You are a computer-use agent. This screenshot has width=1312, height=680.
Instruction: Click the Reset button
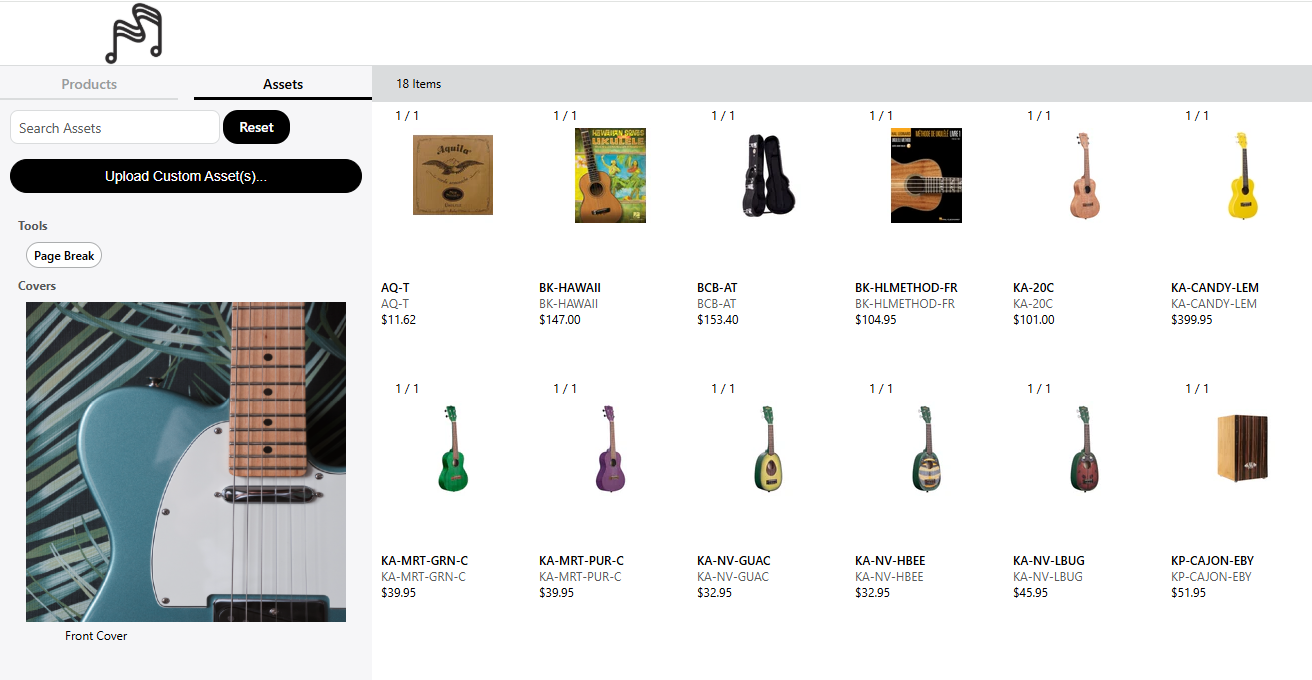coord(256,127)
